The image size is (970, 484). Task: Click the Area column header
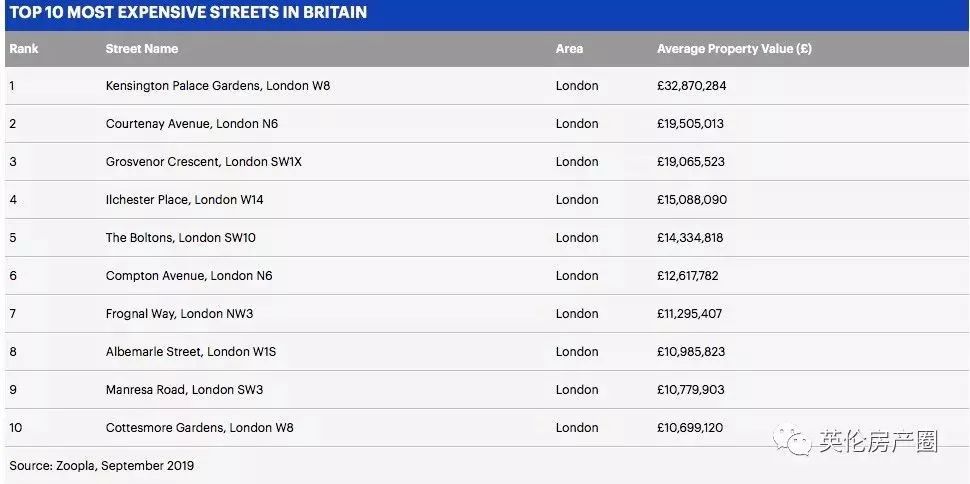pyautogui.click(x=569, y=48)
